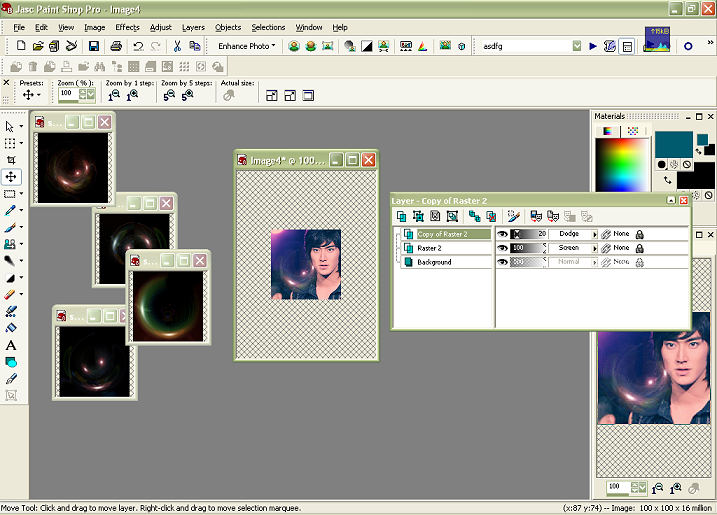Select the Copy of Raster 2 layer row
Screen dimensions: 717x515
[x=446, y=234]
